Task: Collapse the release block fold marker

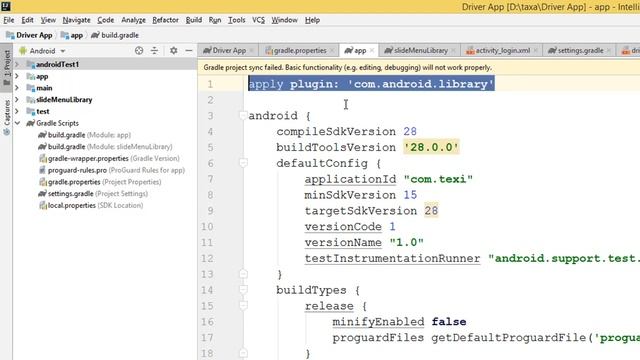Action: coord(243,306)
